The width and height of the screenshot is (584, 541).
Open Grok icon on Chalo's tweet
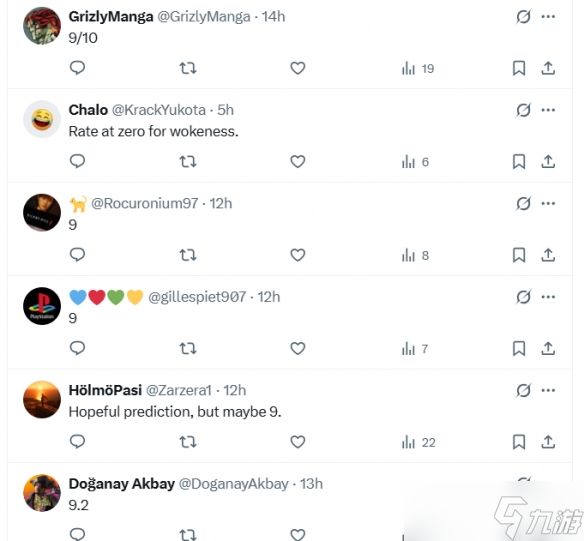click(x=523, y=110)
